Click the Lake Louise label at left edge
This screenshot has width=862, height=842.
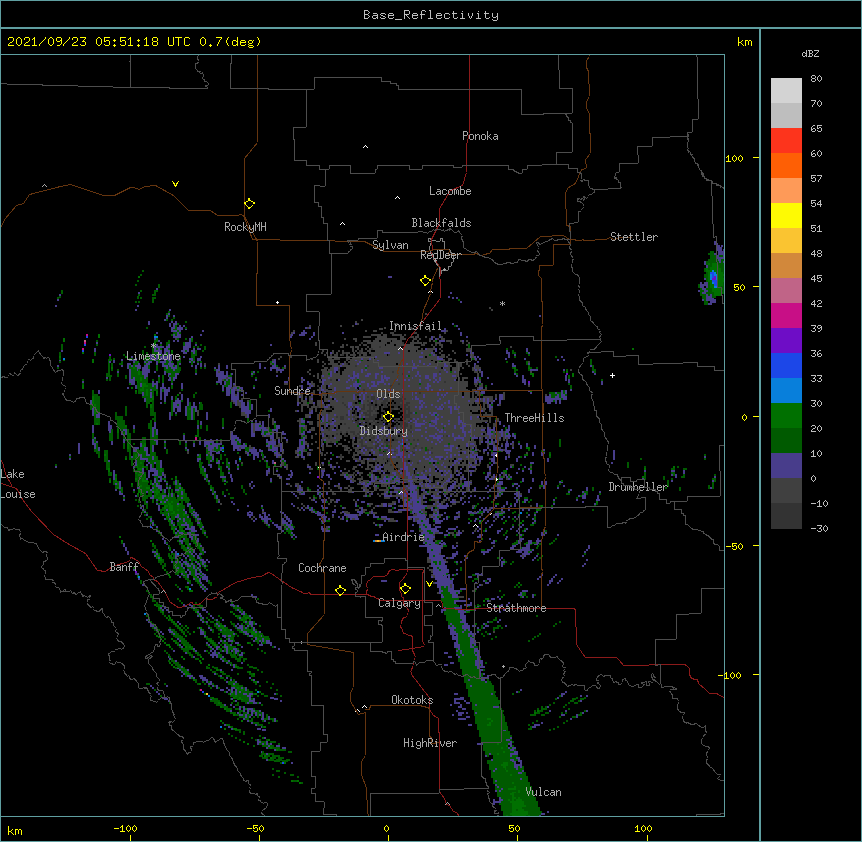point(16,484)
